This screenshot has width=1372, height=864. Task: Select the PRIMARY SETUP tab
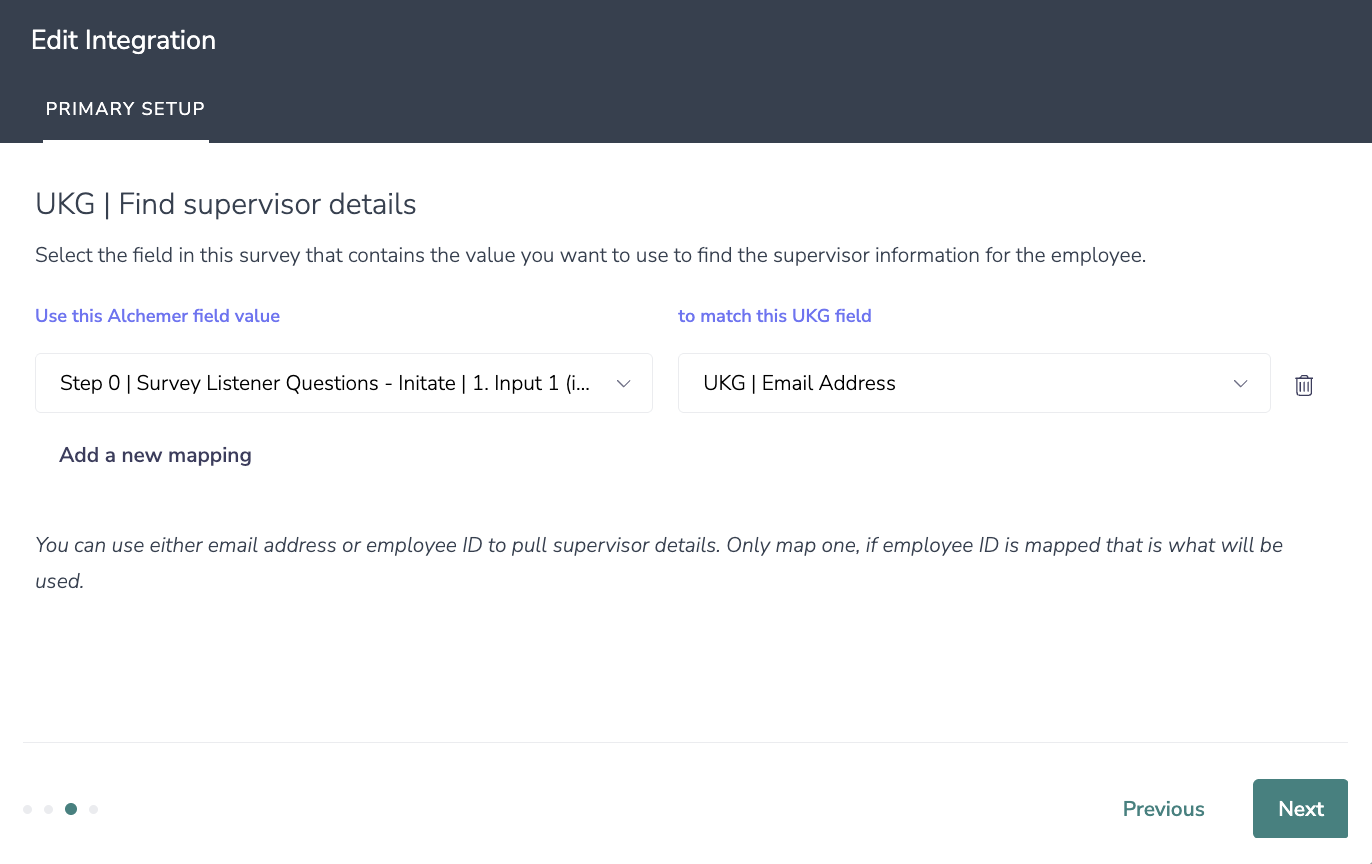click(125, 109)
